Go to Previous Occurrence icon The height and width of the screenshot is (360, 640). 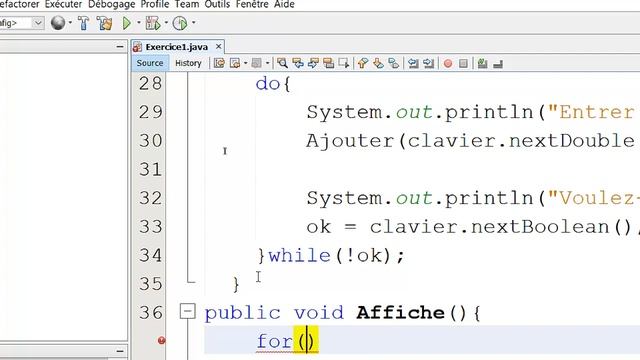pos(298,63)
